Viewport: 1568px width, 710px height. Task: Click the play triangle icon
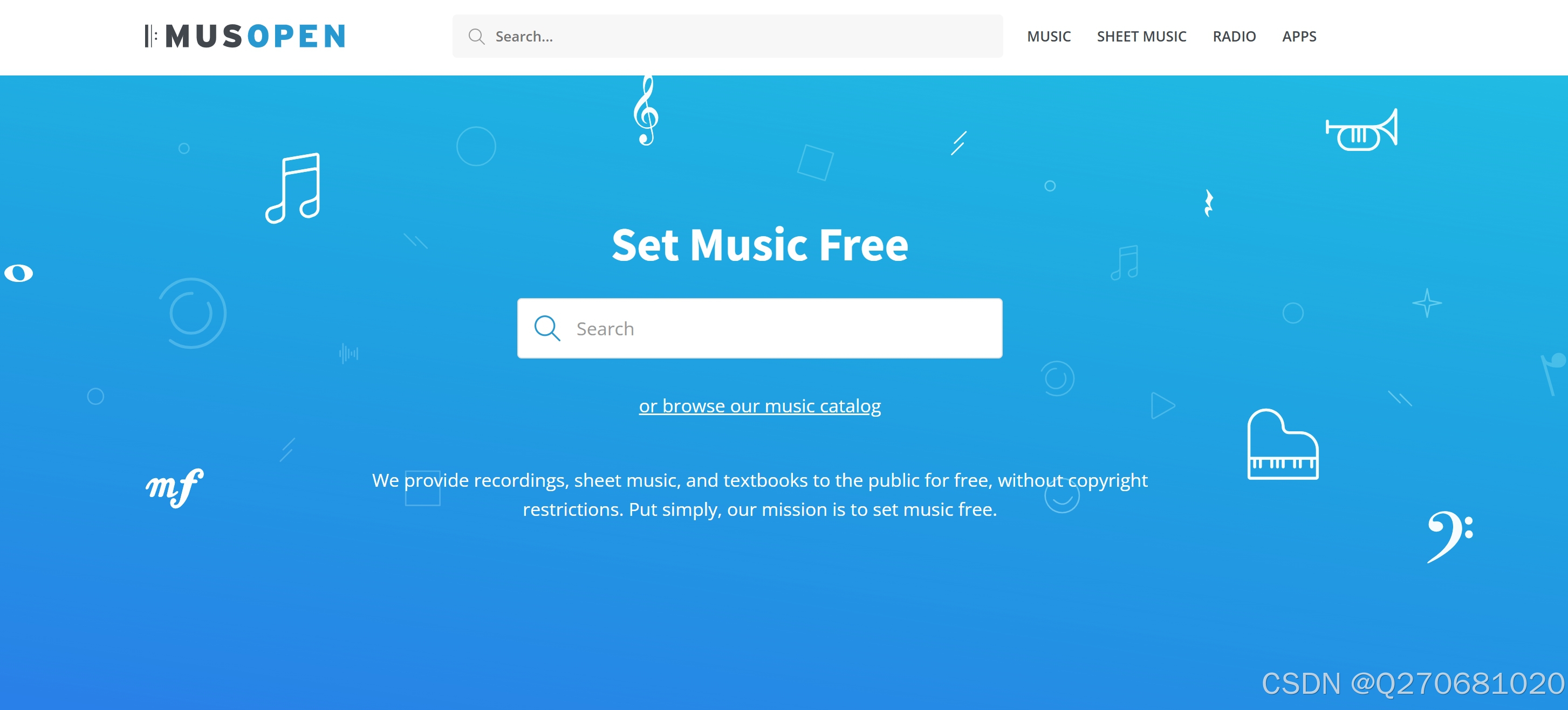pyautogui.click(x=1162, y=405)
